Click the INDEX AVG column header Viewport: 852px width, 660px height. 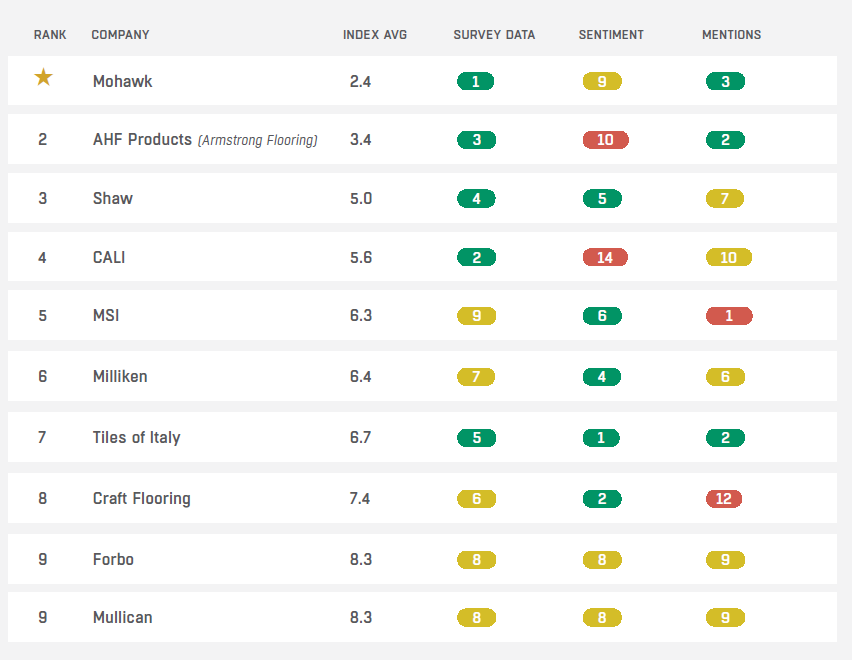pyautogui.click(x=374, y=35)
